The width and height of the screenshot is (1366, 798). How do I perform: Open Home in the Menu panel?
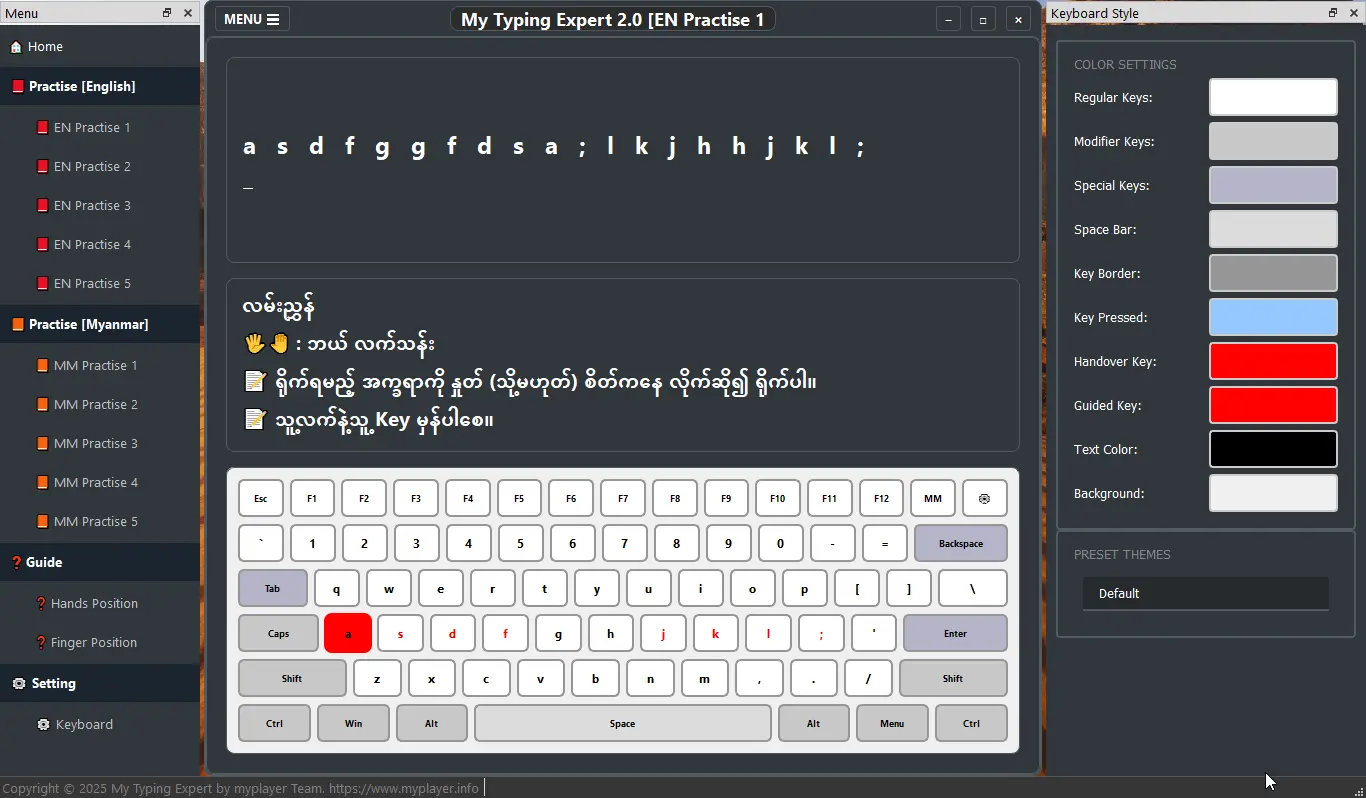point(100,47)
